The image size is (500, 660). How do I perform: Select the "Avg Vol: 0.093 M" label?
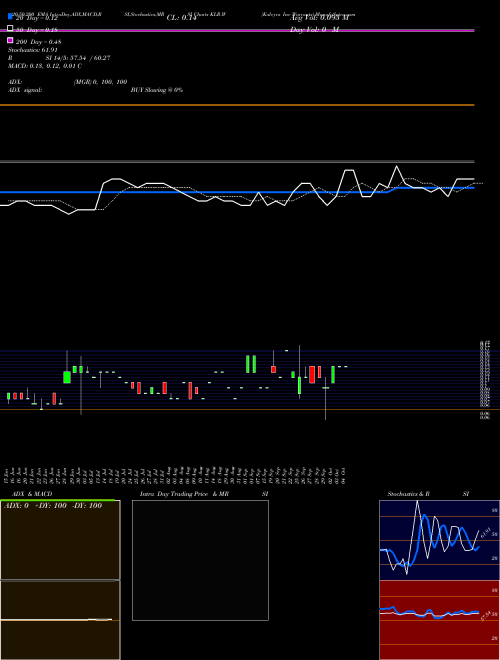320,18
